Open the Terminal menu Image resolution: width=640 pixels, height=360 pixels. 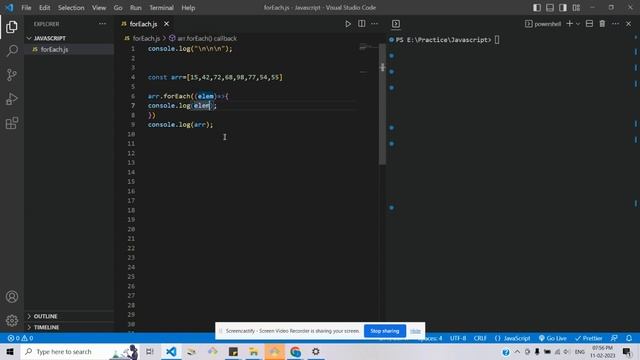point(161,8)
